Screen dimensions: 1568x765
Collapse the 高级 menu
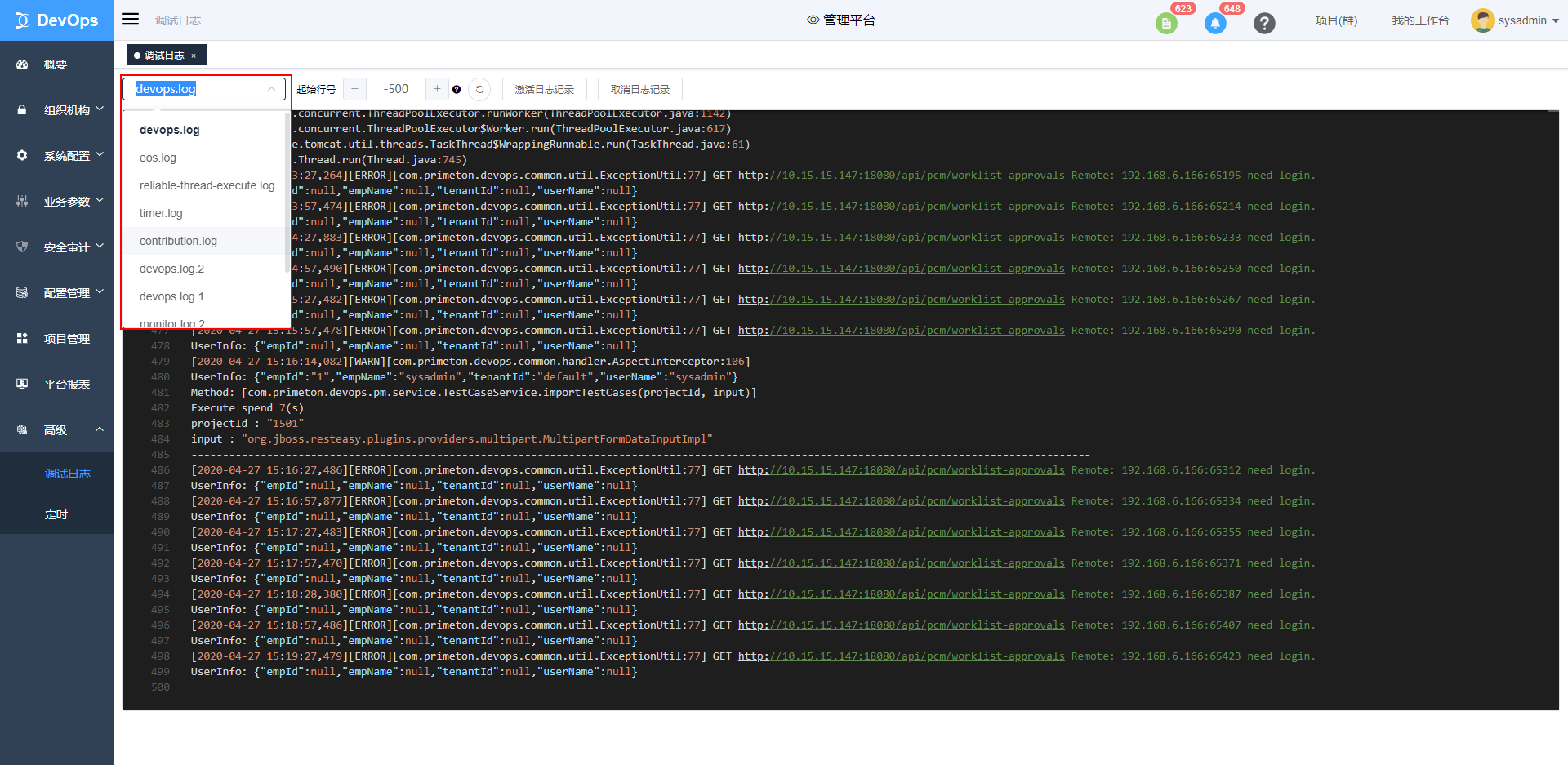click(x=100, y=429)
